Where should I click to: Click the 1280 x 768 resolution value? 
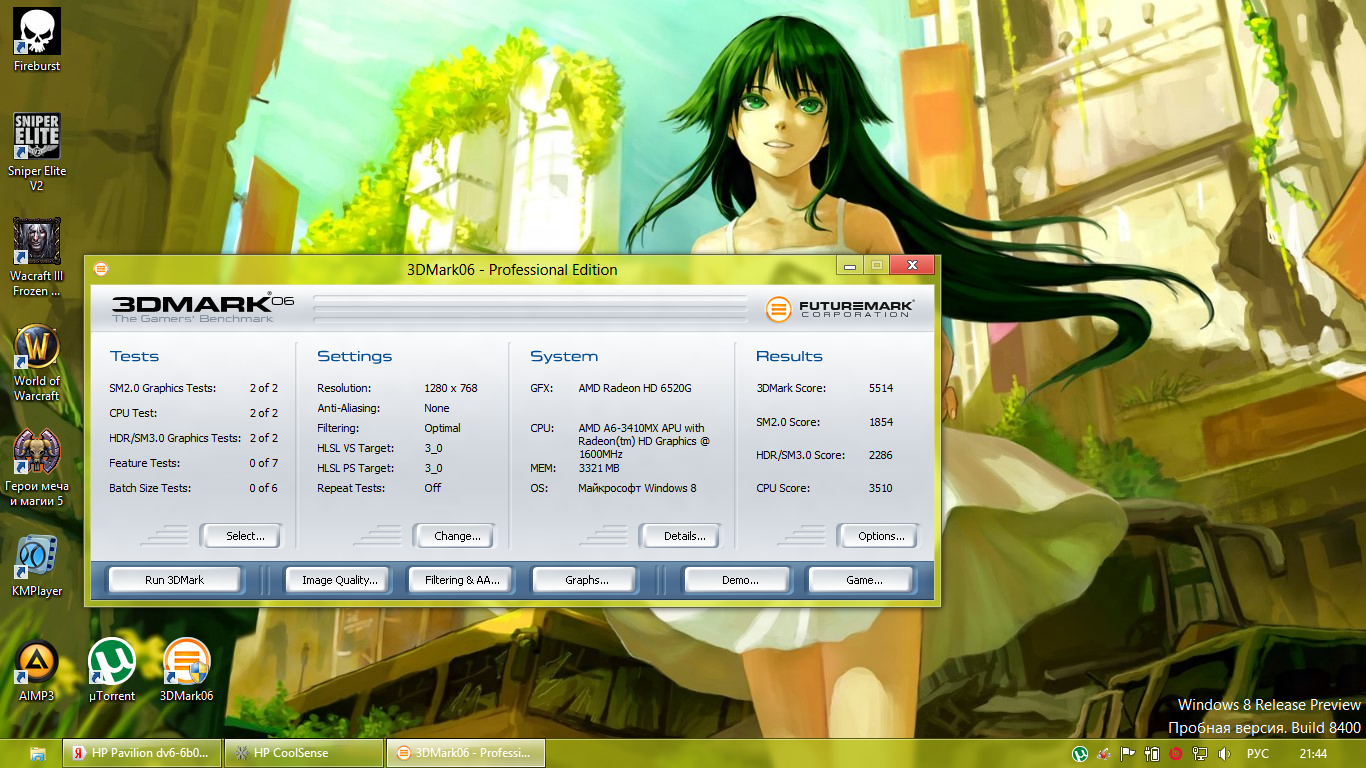pyautogui.click(x=451, y=388)
